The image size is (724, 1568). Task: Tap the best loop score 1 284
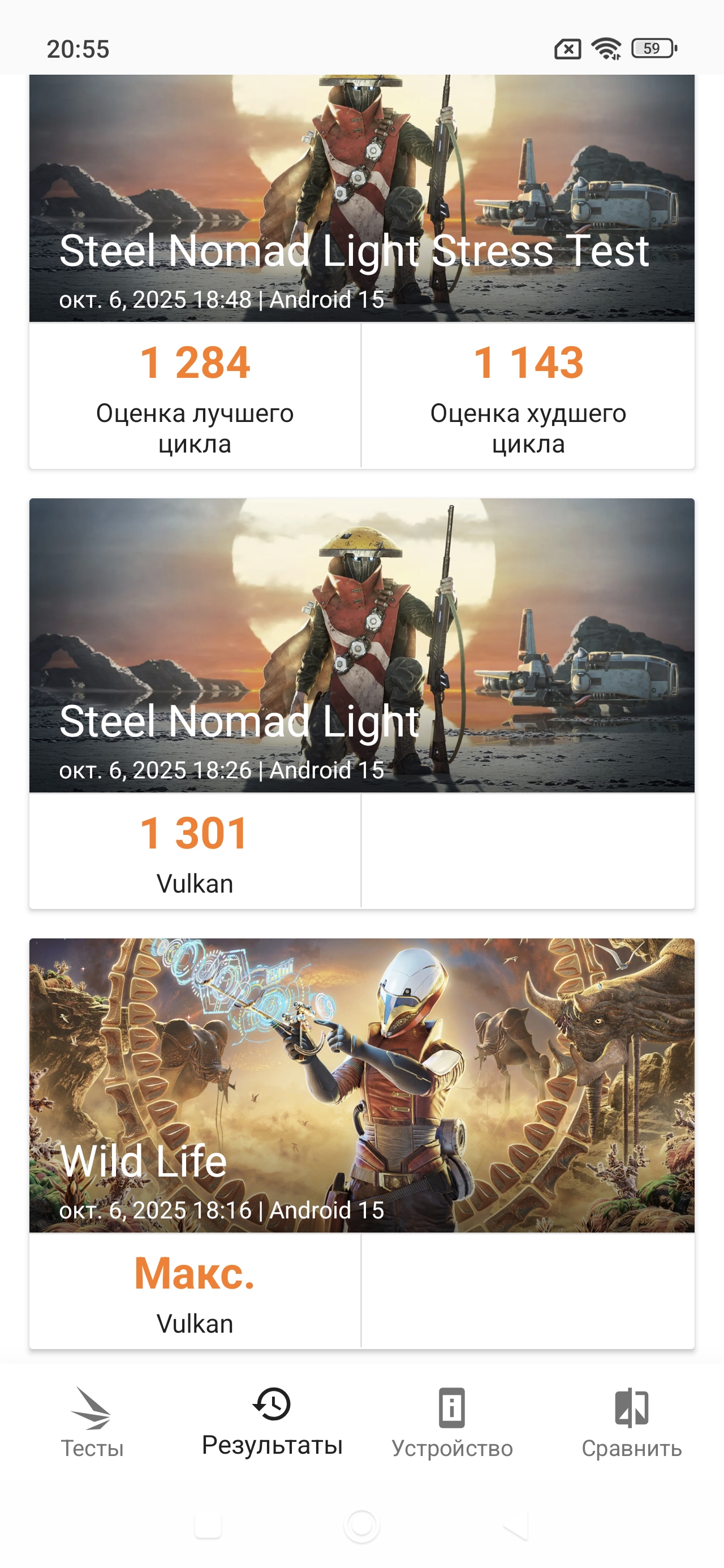click(x=195, y=363)
